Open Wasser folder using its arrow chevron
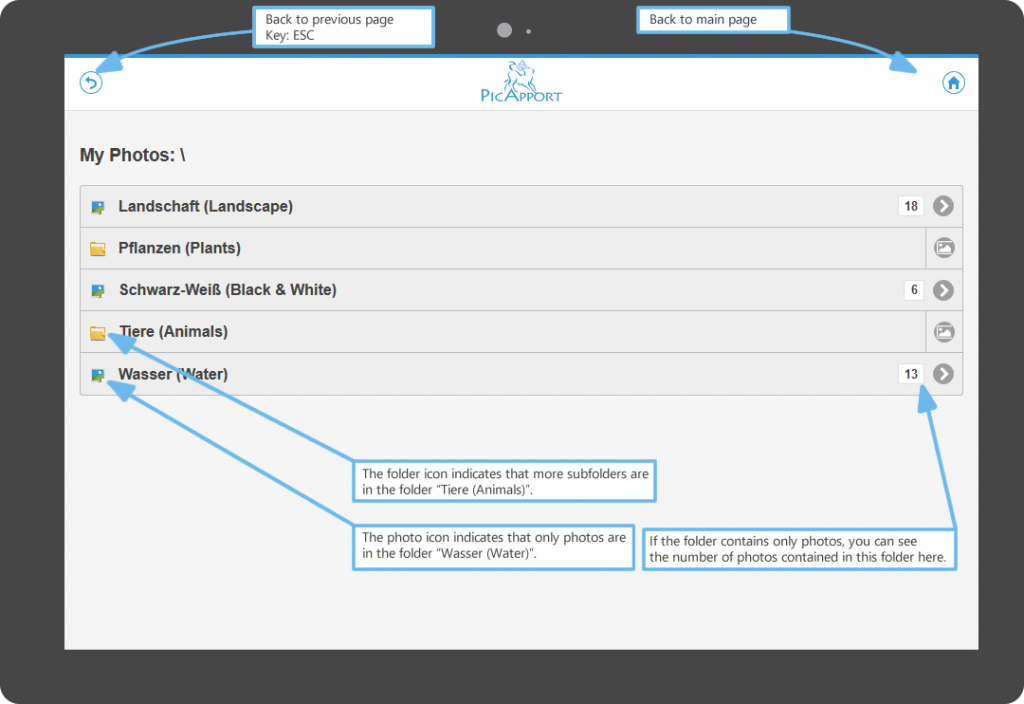 [943, 374]
